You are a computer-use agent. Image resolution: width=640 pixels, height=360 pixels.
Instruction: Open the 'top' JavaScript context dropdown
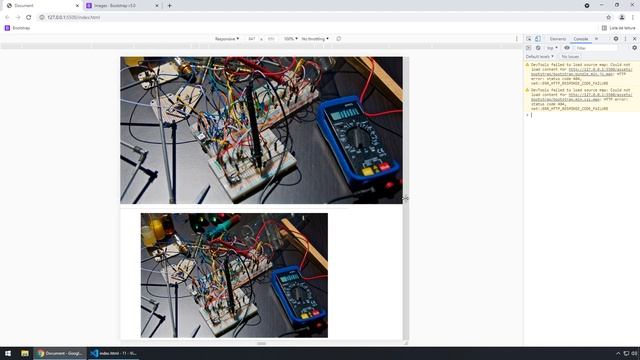pos(552,48)
